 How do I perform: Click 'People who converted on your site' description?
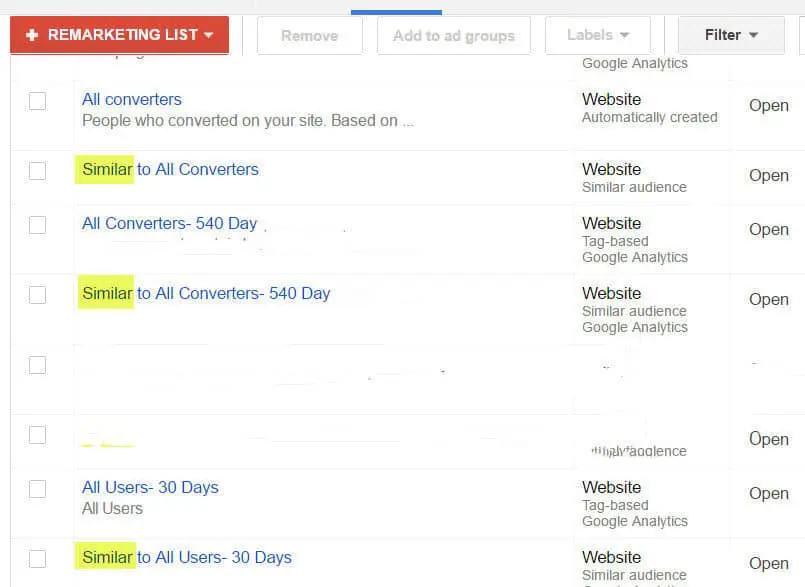coord(248,120)
